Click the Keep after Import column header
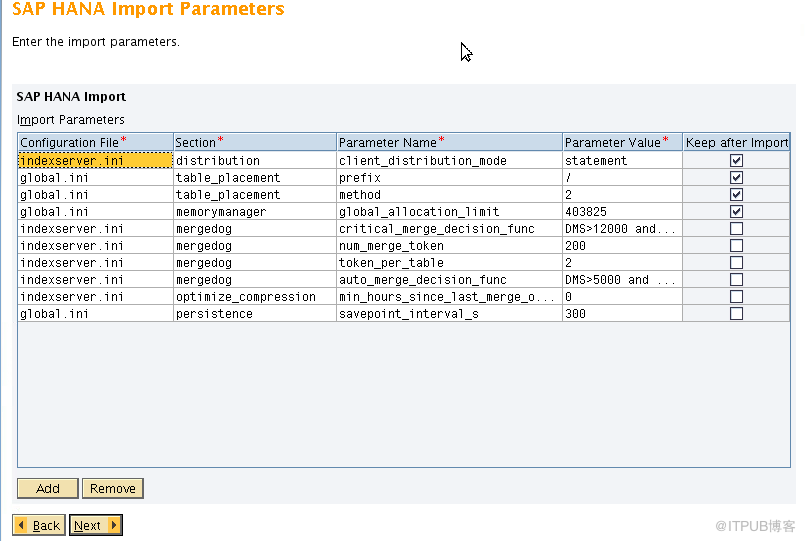 (736, 142)
